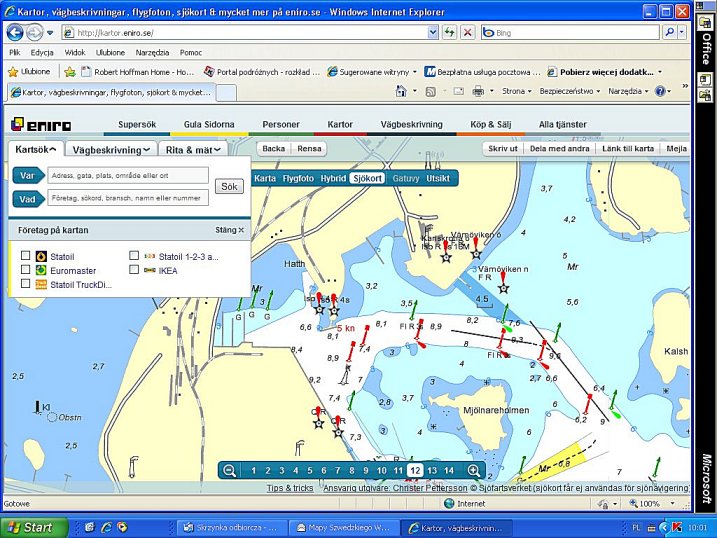Check the Euromaster checkbox
The width and height of the screenshot is (717, 538).
(26, 270)
